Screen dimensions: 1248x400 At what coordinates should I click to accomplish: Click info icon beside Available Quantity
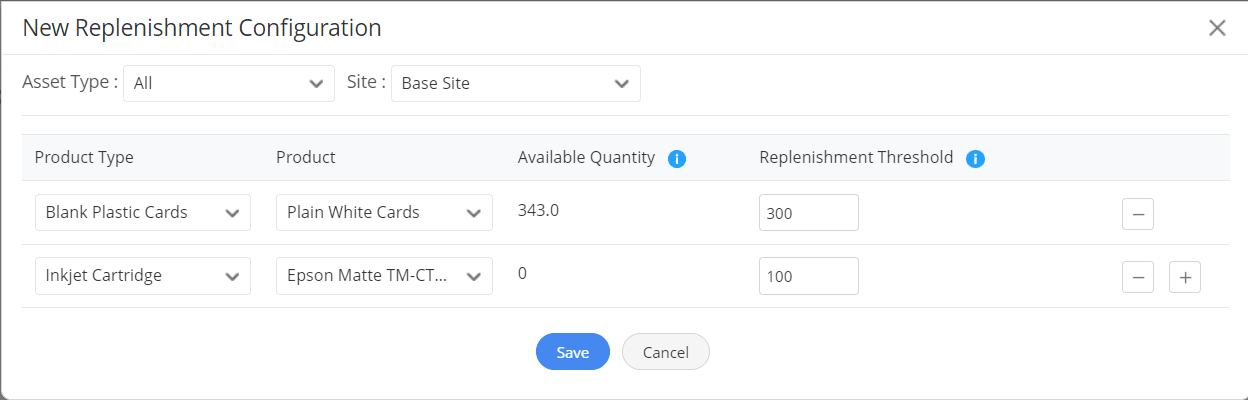676,159
